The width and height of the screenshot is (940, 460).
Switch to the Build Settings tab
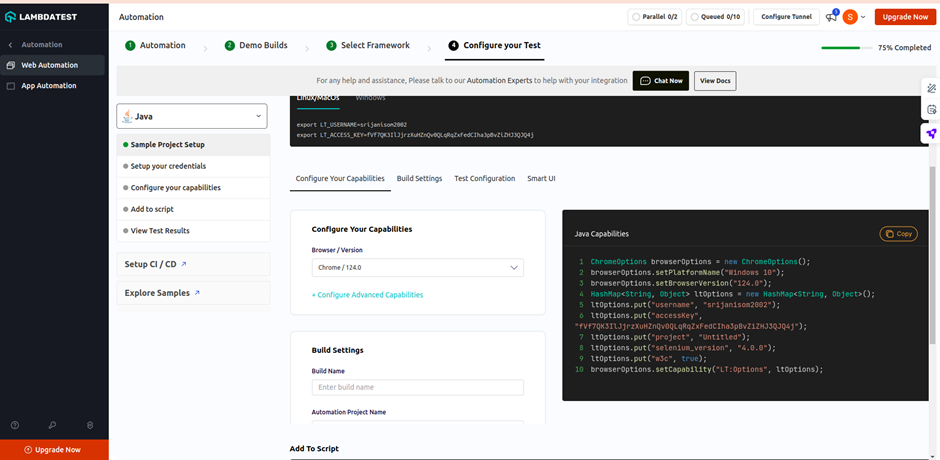[419, 178]
